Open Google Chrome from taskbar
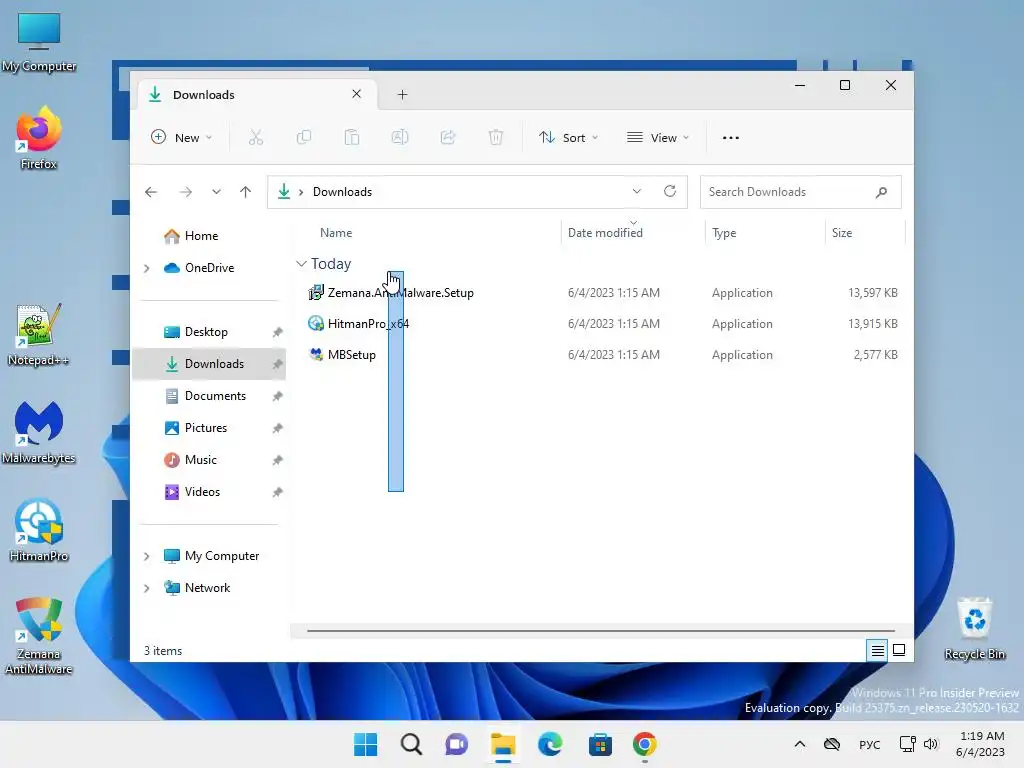1024x768 pixels. tap(645, 744)
